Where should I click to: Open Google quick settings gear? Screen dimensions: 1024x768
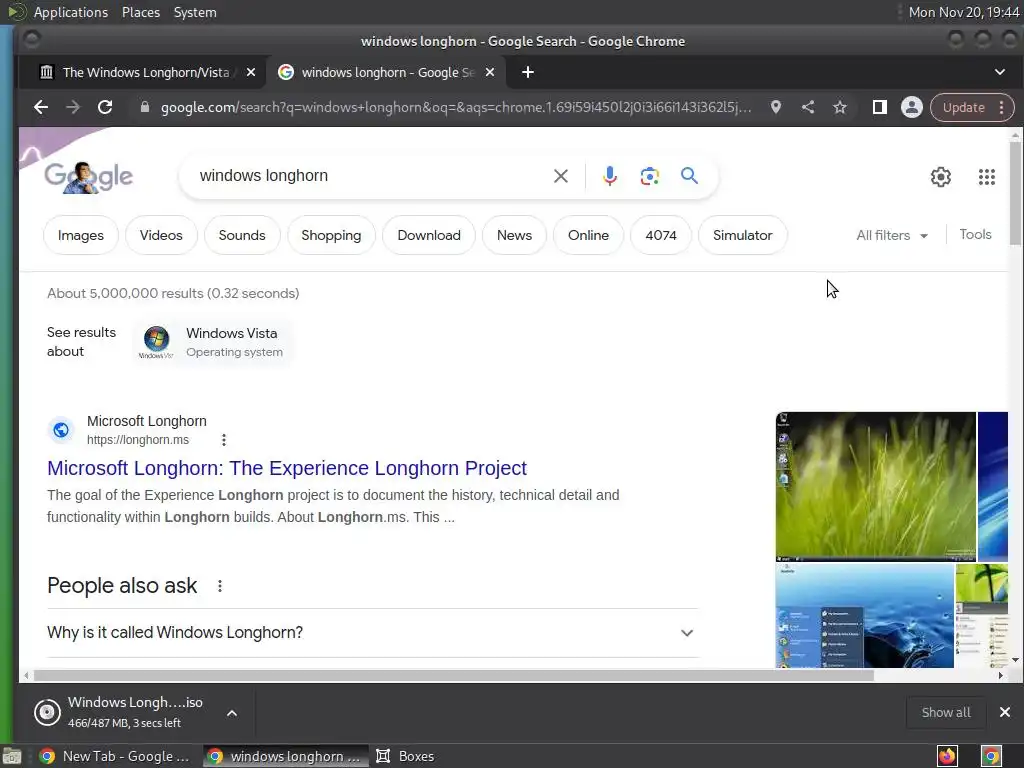click(940, 176)
